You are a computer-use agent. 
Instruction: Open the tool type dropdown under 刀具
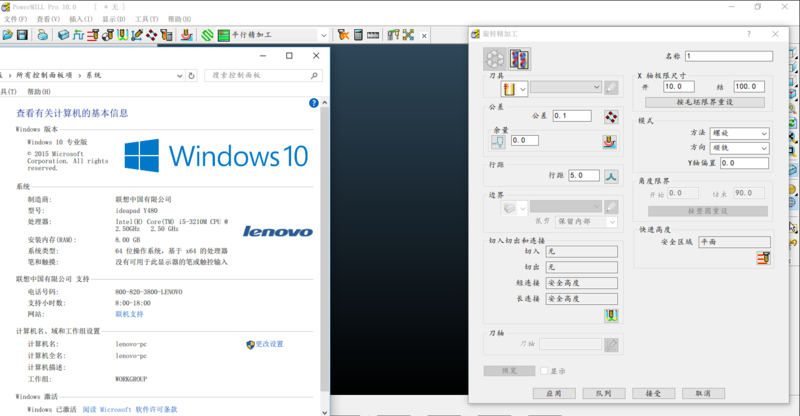click(523, 88)
